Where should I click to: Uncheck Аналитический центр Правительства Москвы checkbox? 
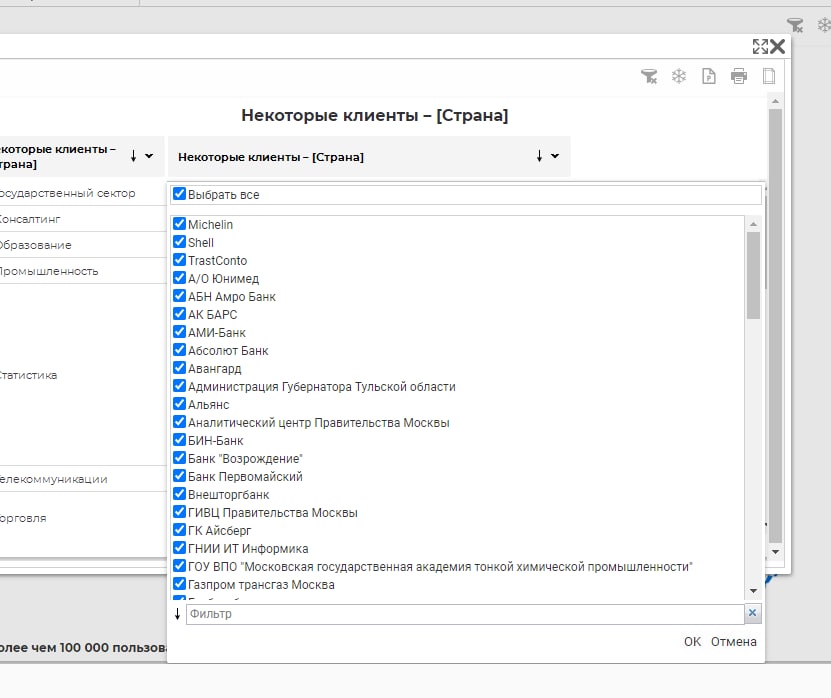click(180, 422)
